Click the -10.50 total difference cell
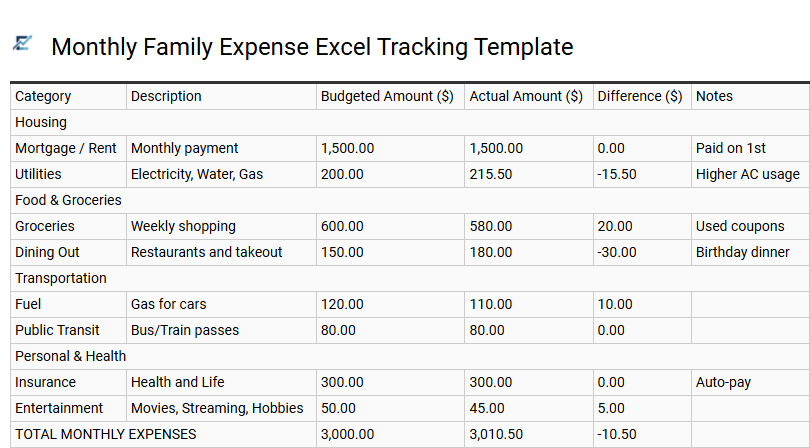Screen dimensions: 810x448 (x=642, y=435)
